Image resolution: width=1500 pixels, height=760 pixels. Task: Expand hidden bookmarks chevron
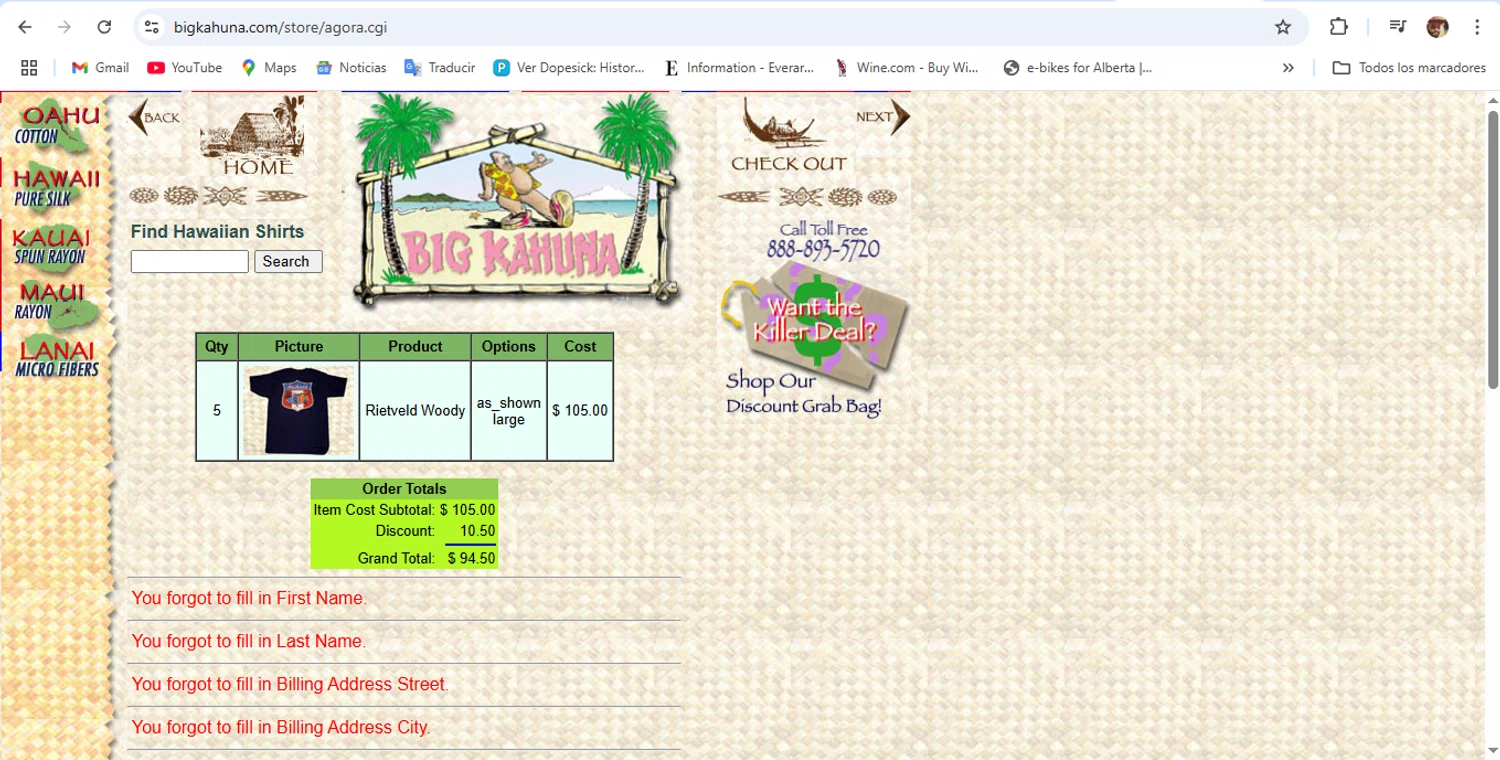1288,68
